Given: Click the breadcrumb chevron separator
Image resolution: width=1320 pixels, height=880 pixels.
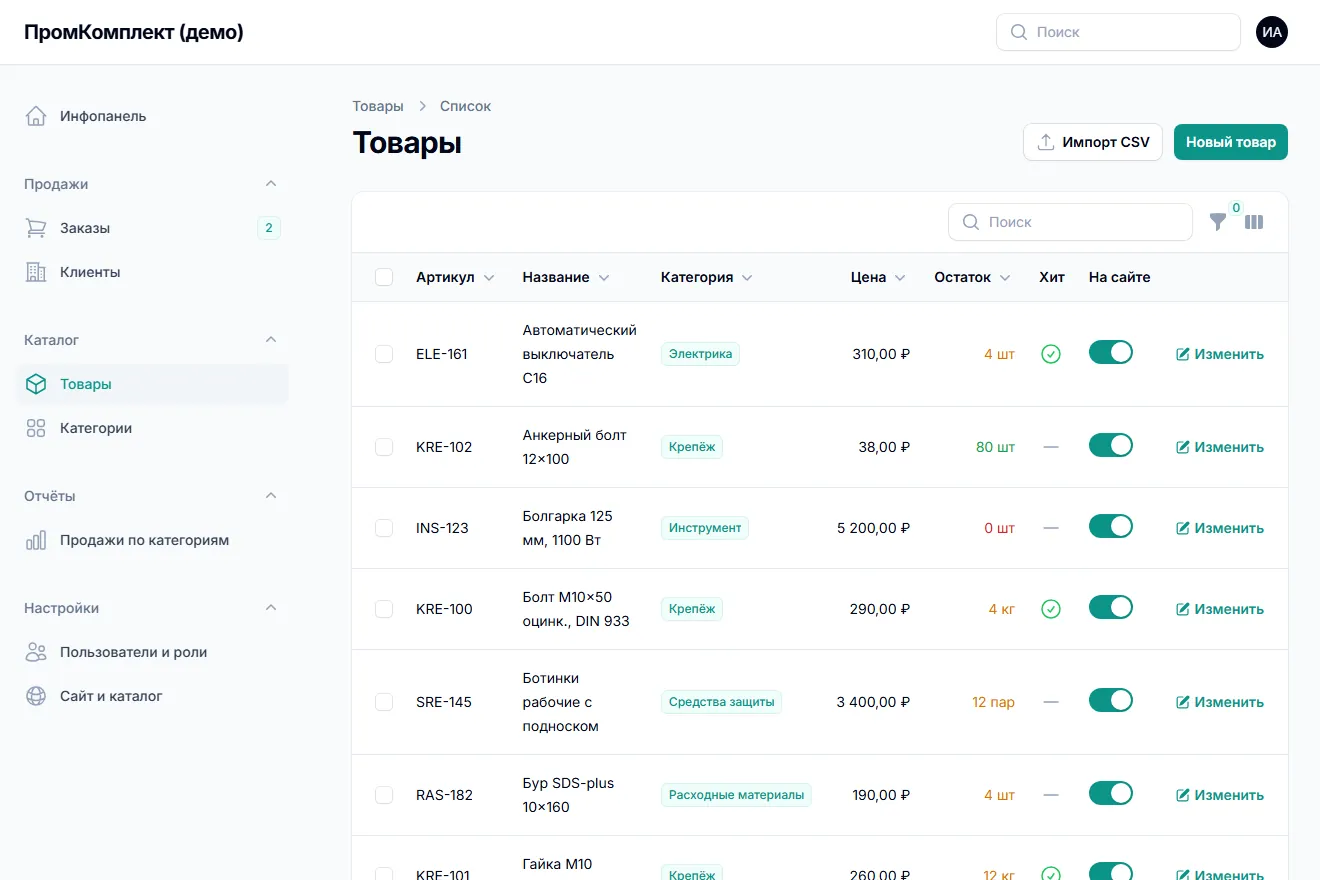Looking at the screenshot, I should pos(422,106).
